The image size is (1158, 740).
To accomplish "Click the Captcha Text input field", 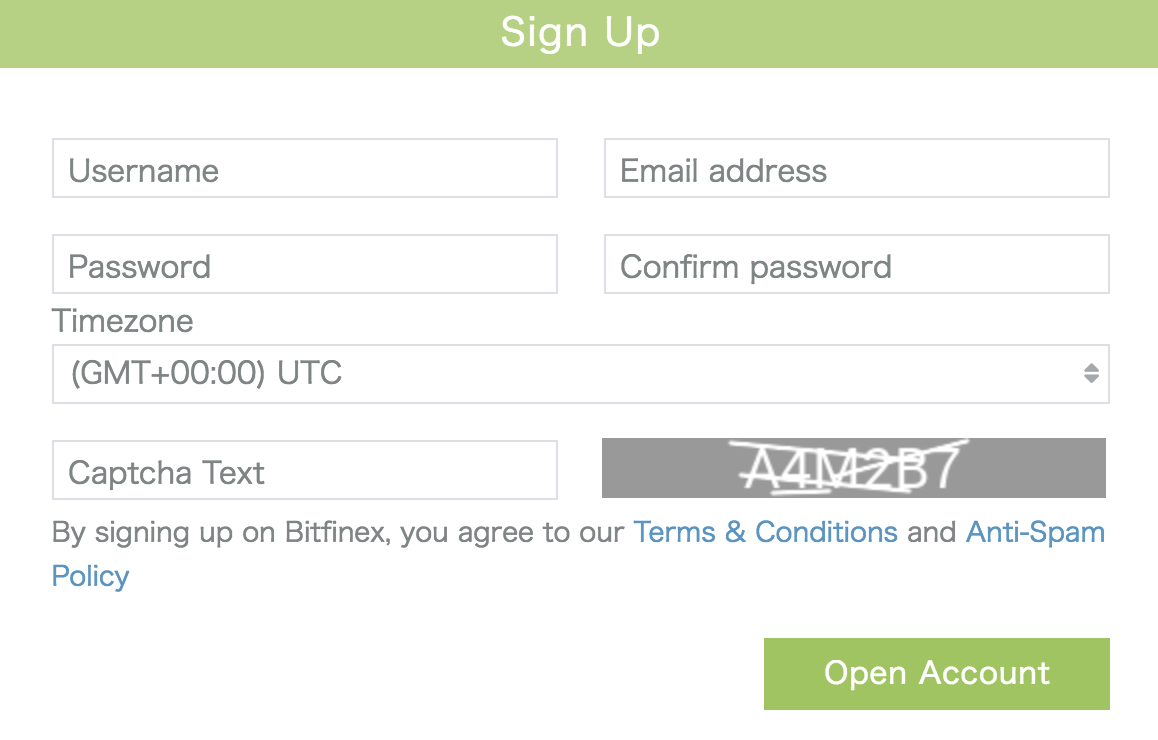I will click(x=304, y=470).
